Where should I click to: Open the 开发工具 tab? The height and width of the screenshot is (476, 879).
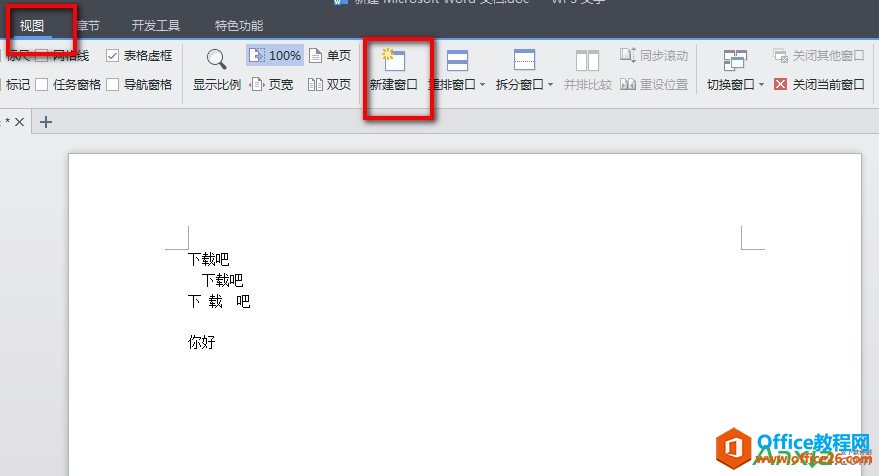156,26
